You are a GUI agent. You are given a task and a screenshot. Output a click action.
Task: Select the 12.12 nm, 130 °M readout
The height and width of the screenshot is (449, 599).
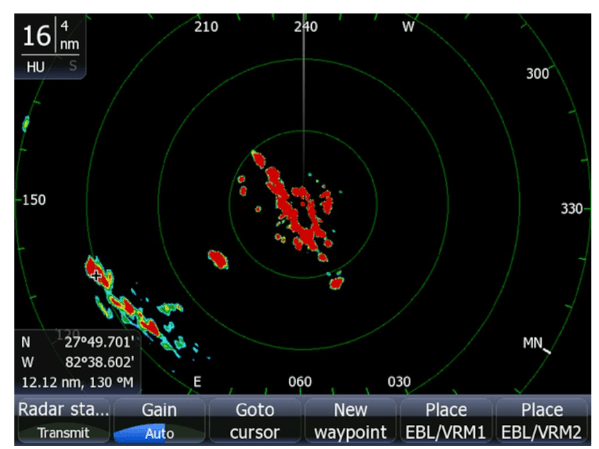coord(78,382)
